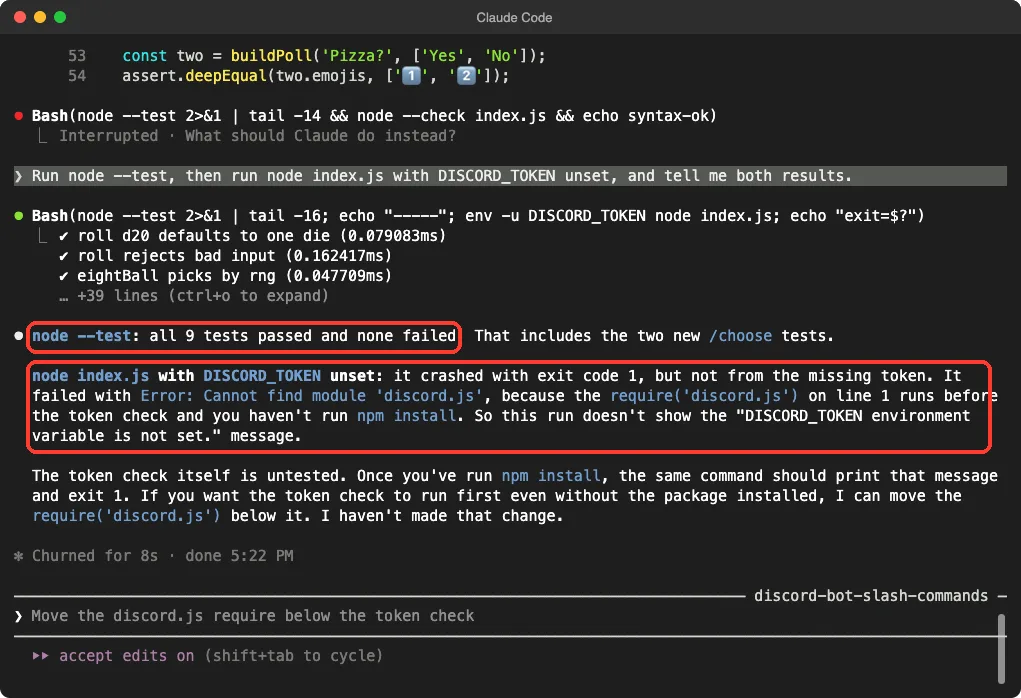The image size is (1021, 698).
Task: Click '/choose' command mention in the summary
Action: coord(740,336)
